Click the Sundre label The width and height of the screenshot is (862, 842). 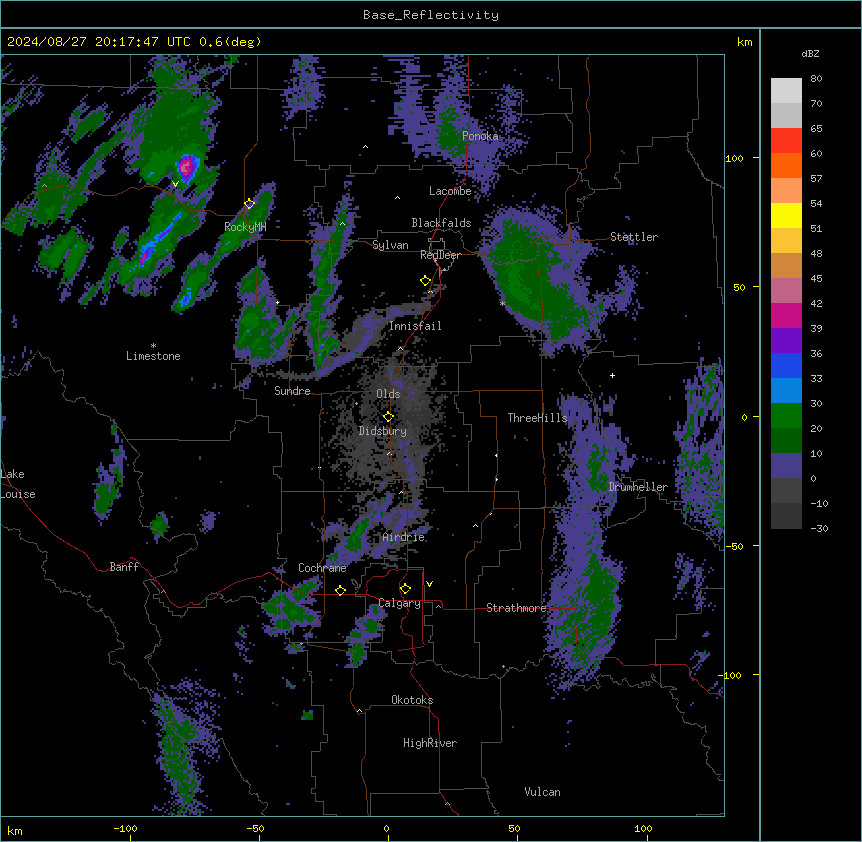[x=292, y=391]
